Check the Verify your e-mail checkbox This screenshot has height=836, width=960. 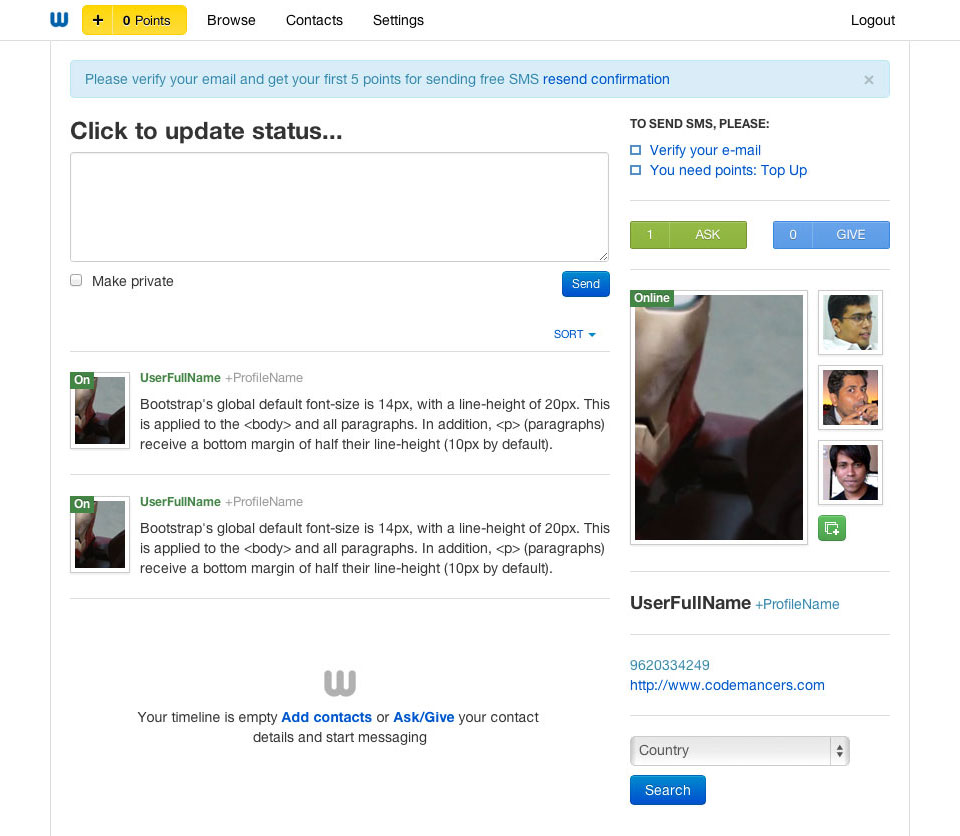636,150
